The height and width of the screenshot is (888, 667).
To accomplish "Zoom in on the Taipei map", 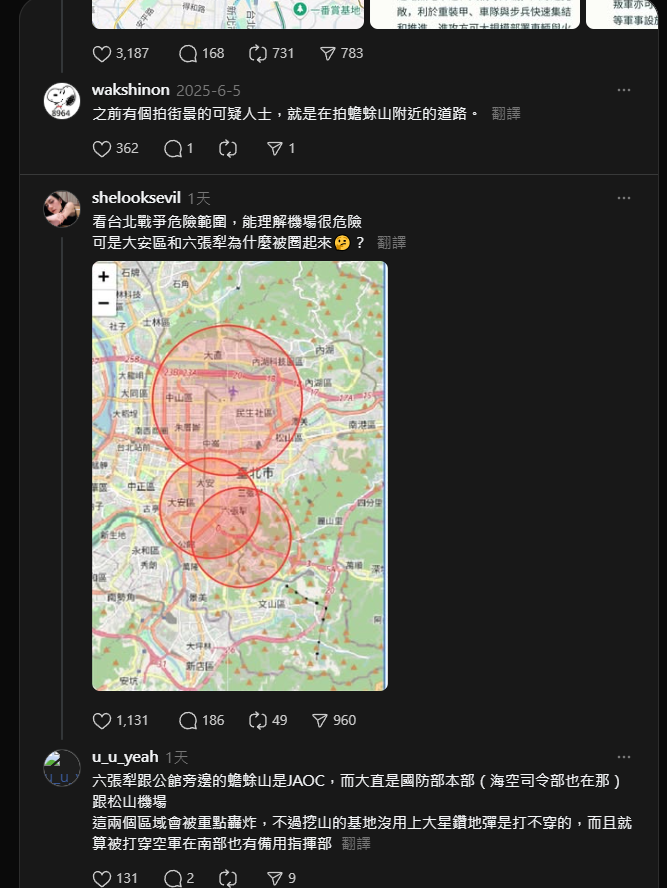I will (104, 276).
